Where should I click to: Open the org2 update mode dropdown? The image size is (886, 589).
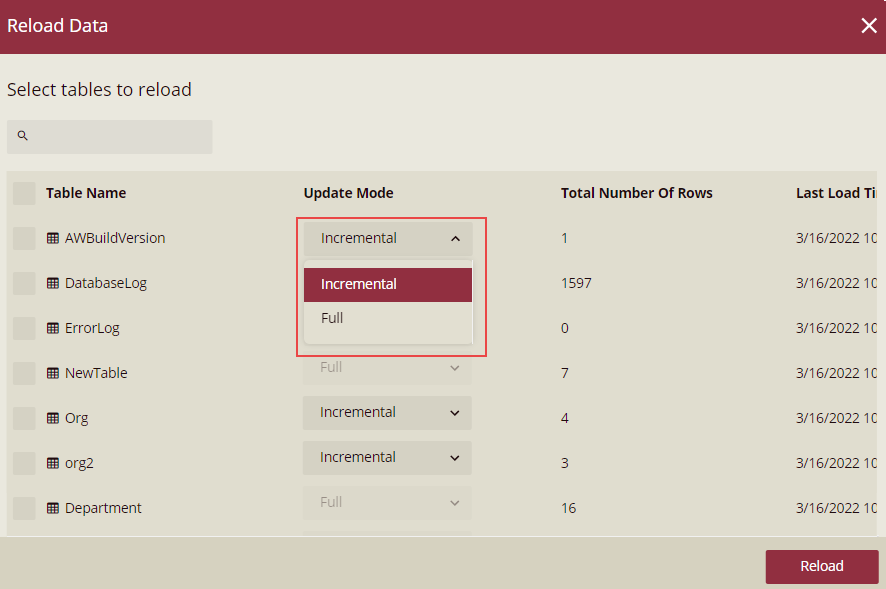pyautogui.click(x=387, y=457)
